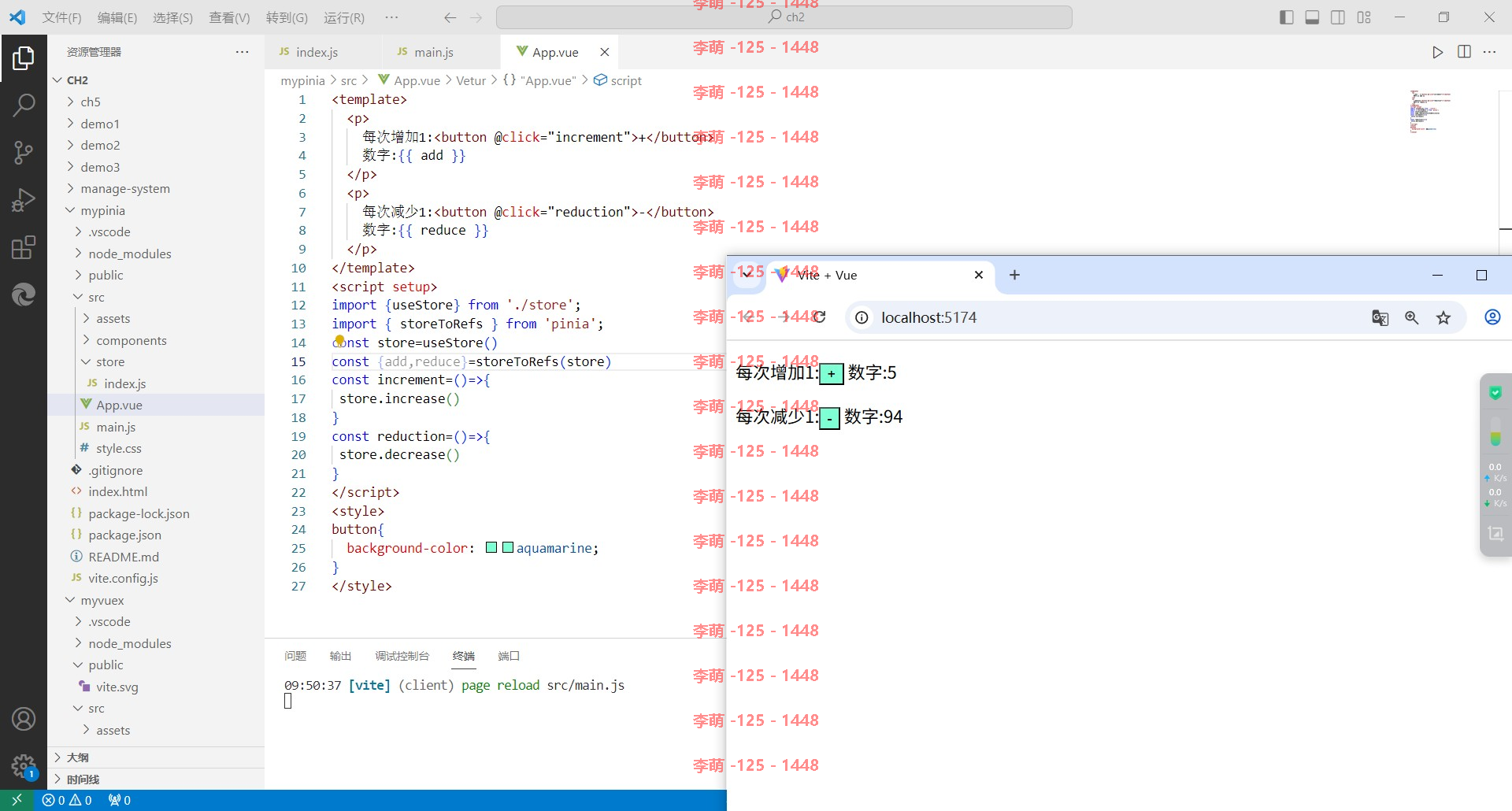Image resolution: width=1512 pixels, height=811 pixels.
Task: Click the ports forwarded status bar item
Action: point(120,800)
